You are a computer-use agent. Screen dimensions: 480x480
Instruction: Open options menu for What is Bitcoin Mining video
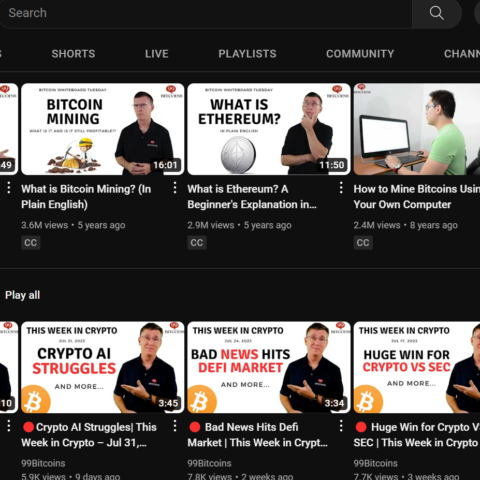pyautogui.click(x=175, y=188)
